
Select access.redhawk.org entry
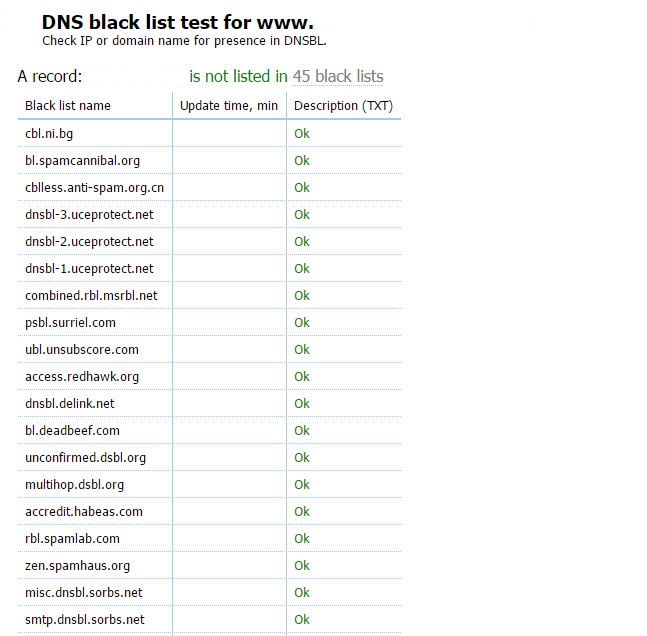(x=82, y=376)
